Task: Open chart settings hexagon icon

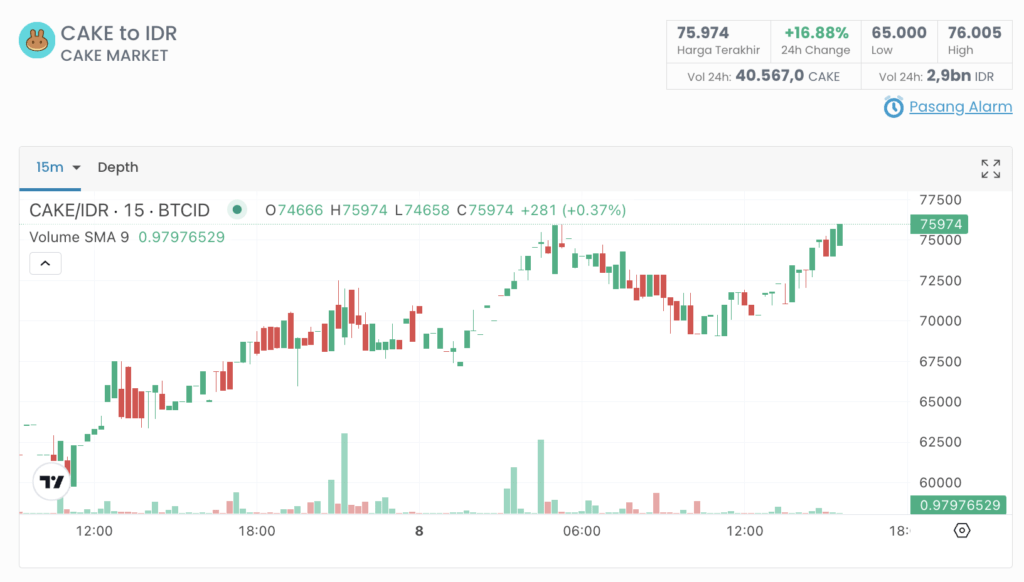Action: pos(962,531)
